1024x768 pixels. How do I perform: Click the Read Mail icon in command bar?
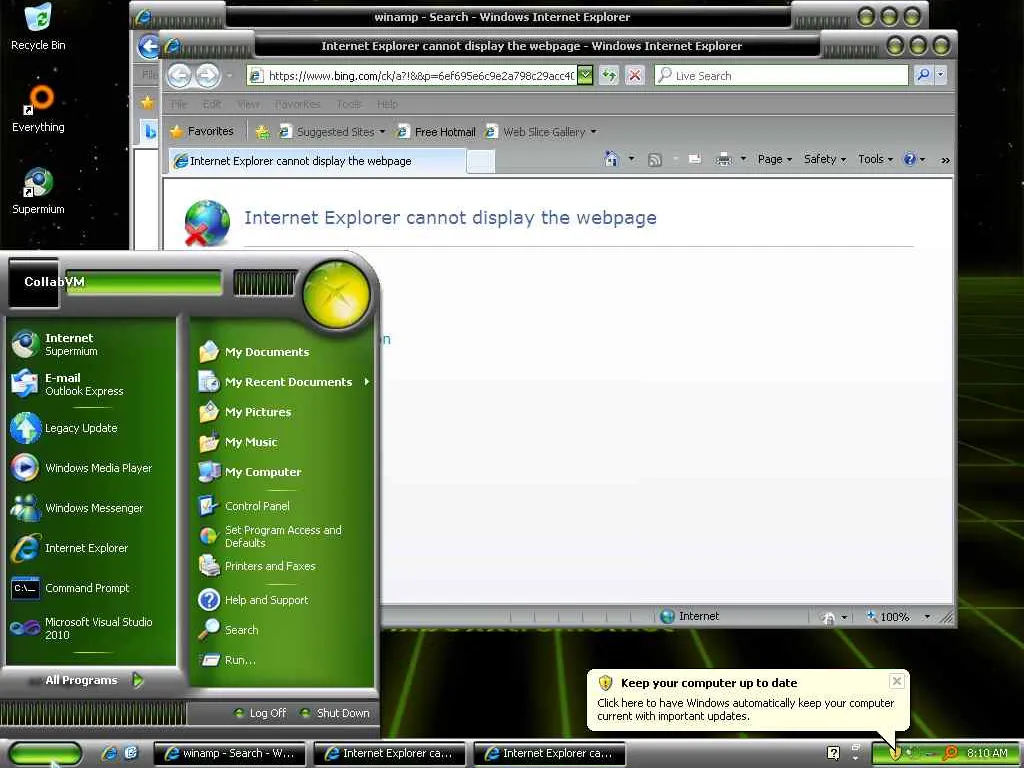(695, 159)
